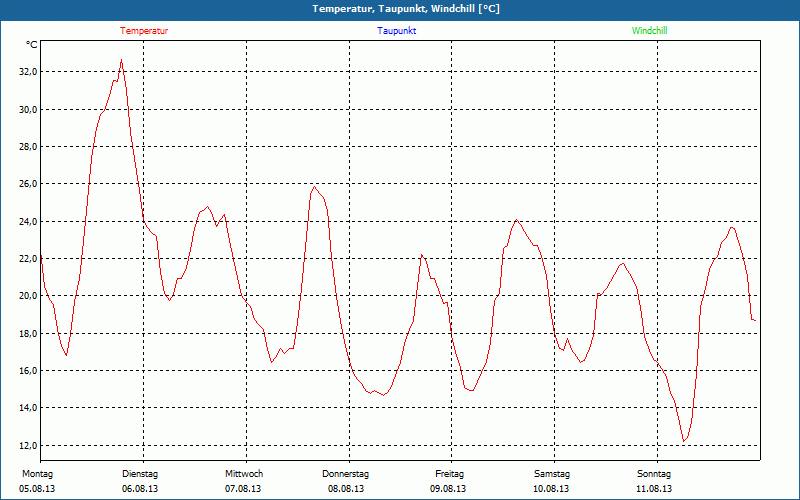Click the 18,0 y-axis value
800x500 pixels.
tap(28, 333)
